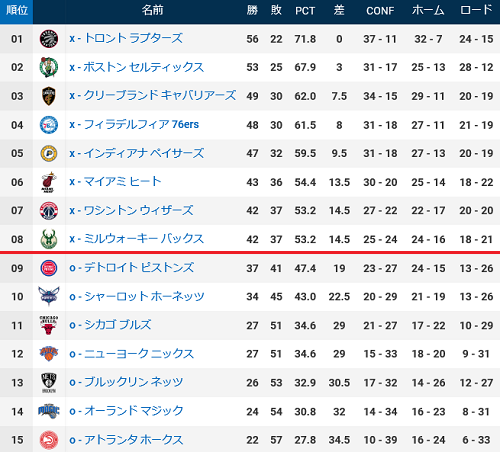500x452 pixels.
Task: Click the Cleveland Cavaliers shield logo
Action: click(x=49, y=96)
